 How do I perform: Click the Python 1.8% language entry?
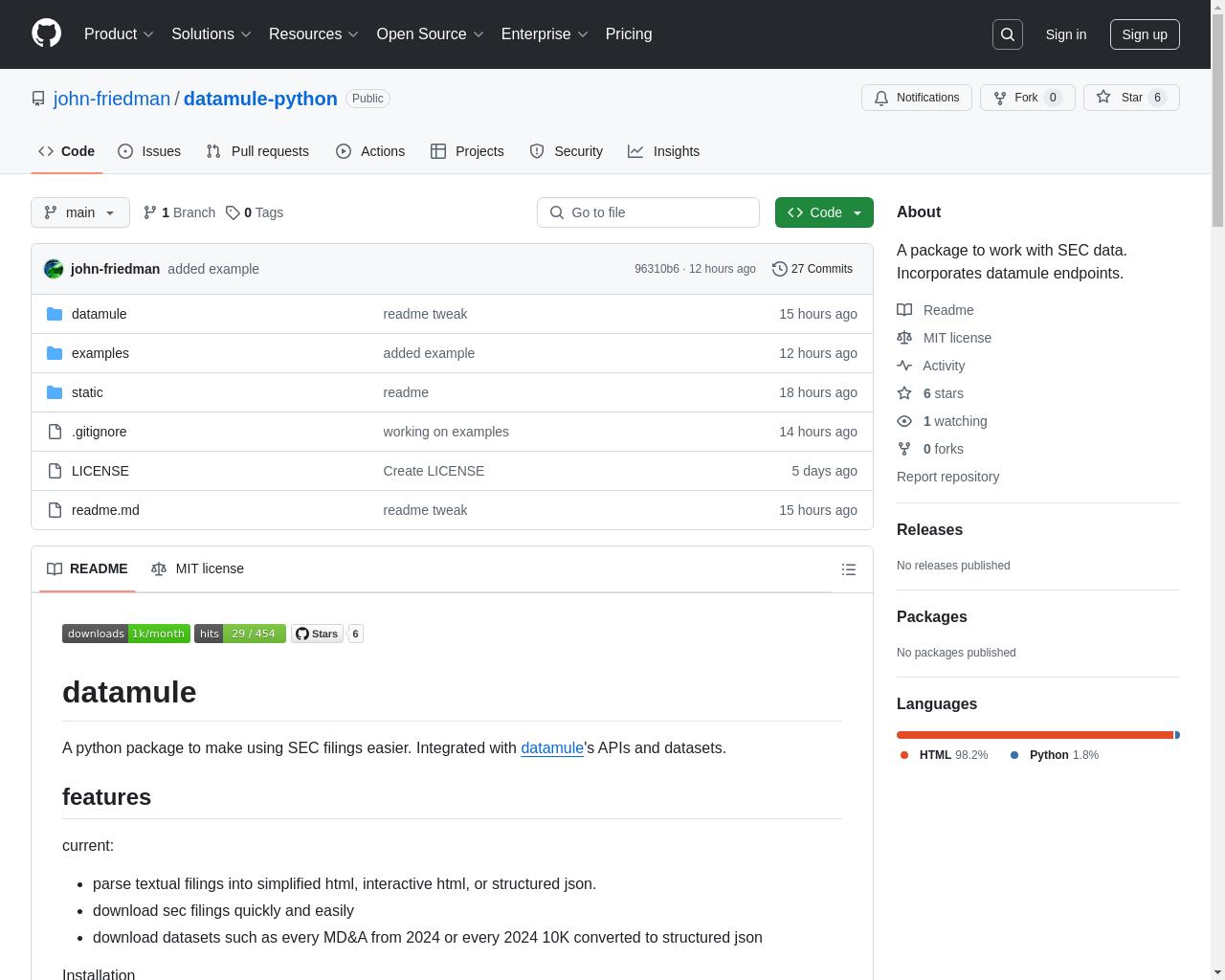[x=1055, y=755]
